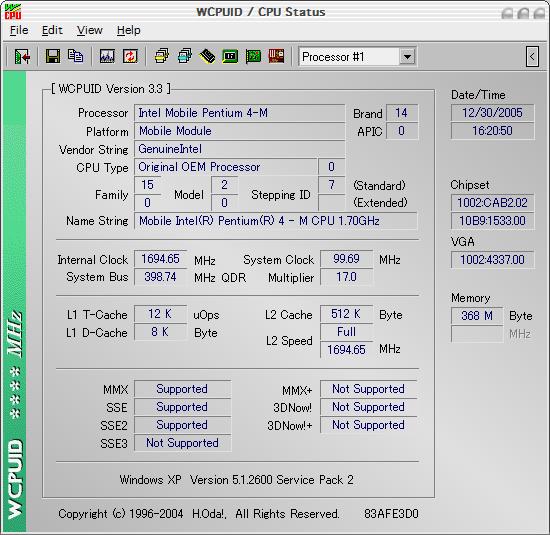Image resolution: width=550 pixels, height=535 pixels.
Task: Open the yellow stacked windows info icon
Action: pos(162,56)
